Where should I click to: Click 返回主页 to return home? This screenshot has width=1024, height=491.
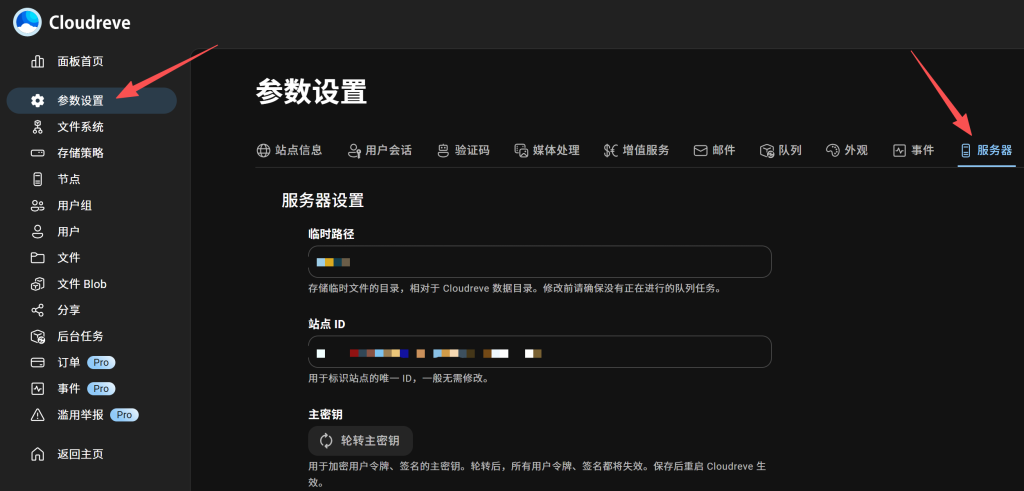coord(80,454)
